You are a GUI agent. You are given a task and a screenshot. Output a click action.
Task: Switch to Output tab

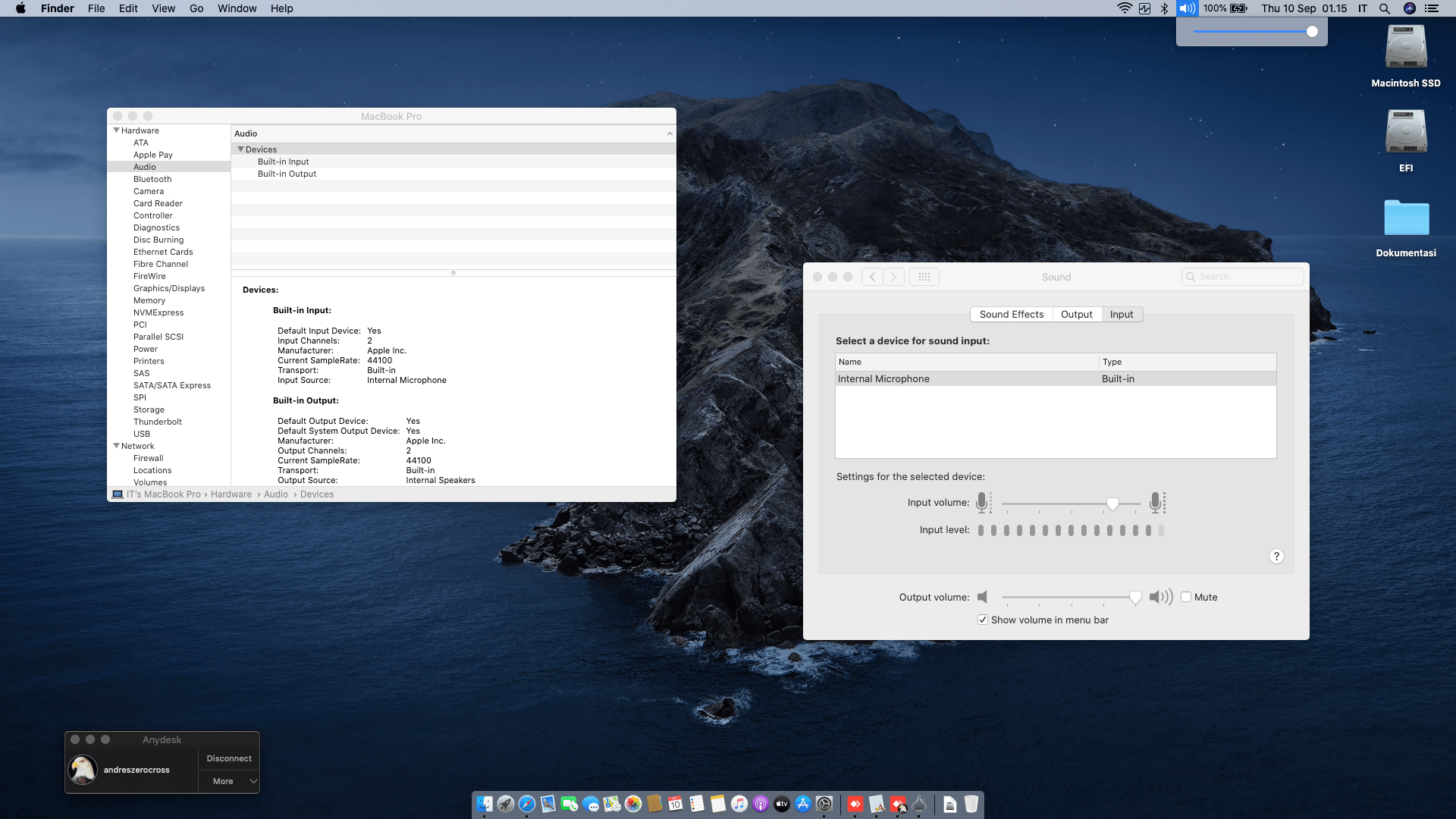[x=1077, y=314]
